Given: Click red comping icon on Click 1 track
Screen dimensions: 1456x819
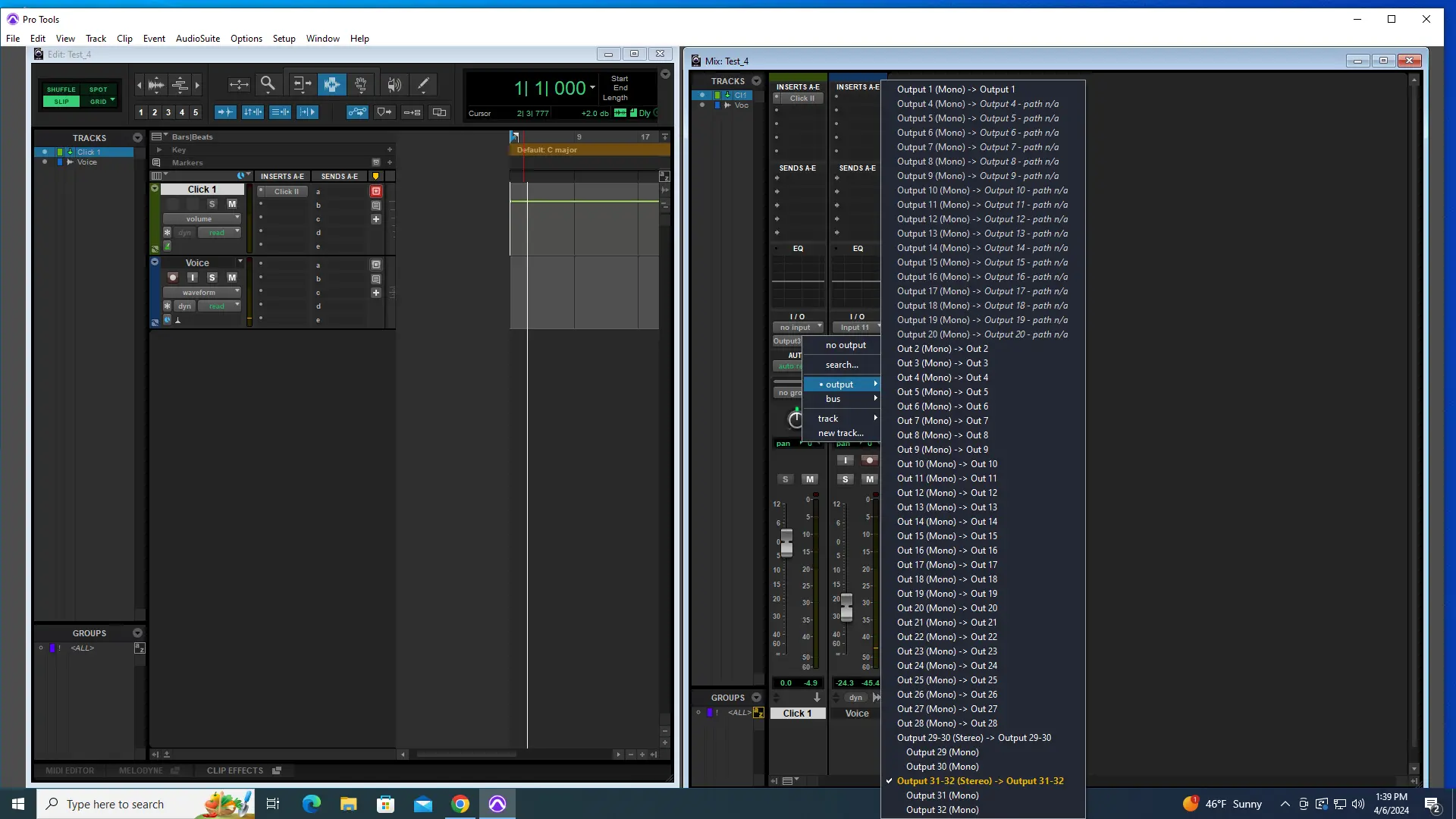Looking at the screenshot, I should 376,191.
